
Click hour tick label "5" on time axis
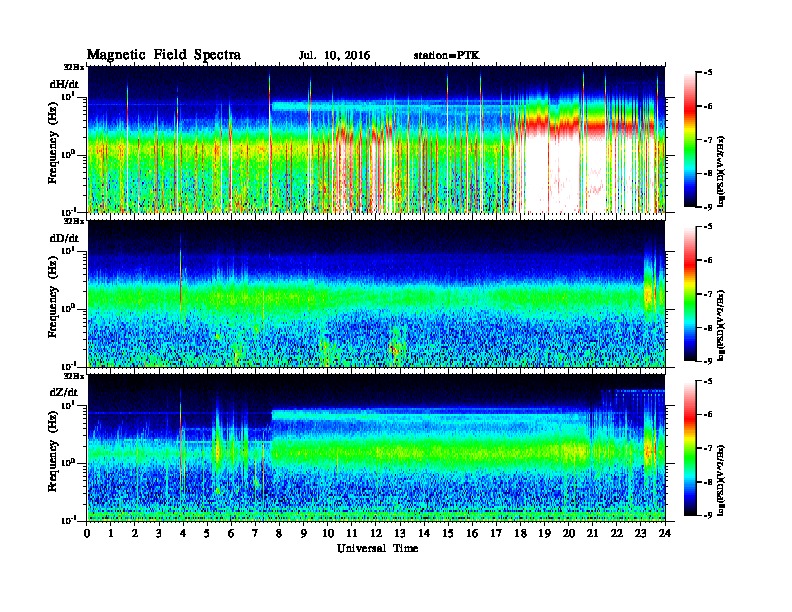(207, 533)
